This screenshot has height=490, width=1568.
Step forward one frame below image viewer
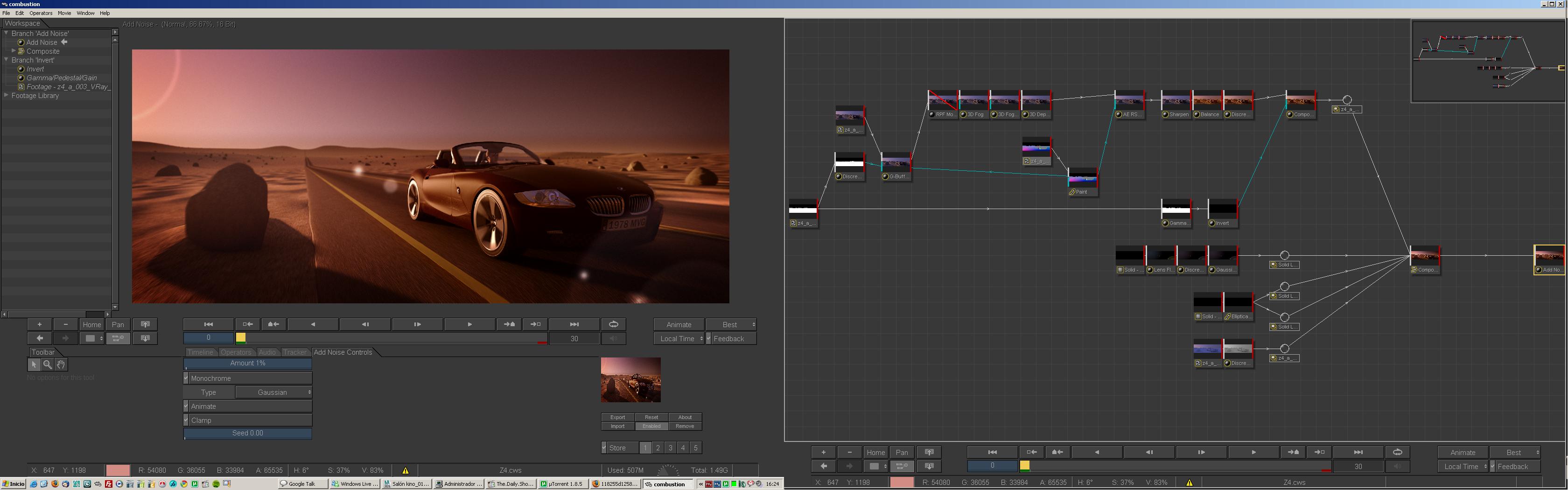pos(417,324)
